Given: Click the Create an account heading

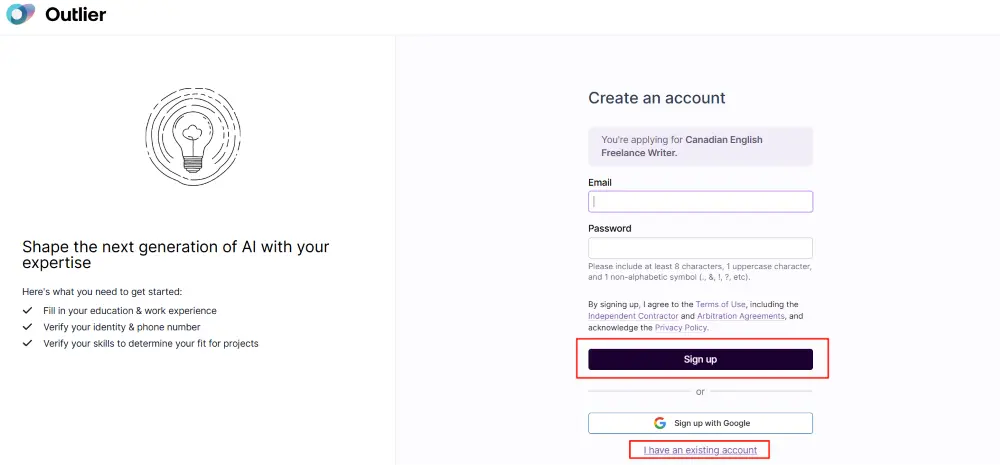Looking at the screenshot, I should coord(657,98).
